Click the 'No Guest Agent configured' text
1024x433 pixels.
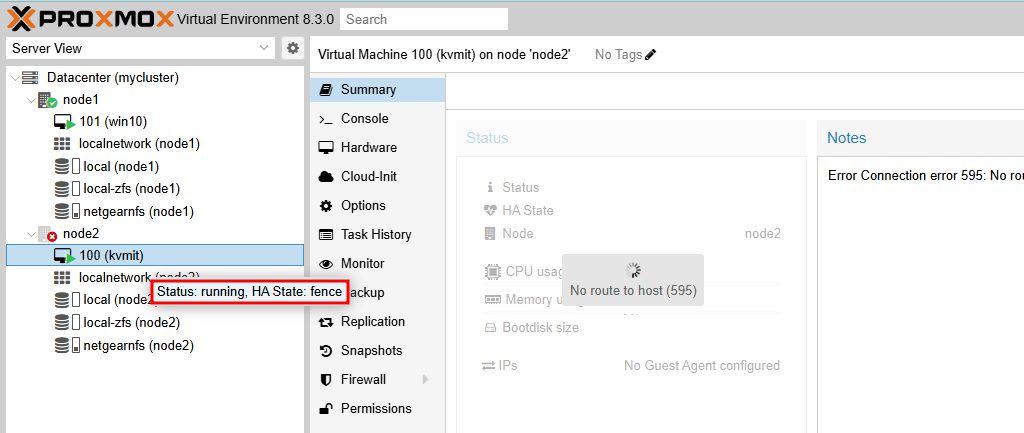[702, 366]
